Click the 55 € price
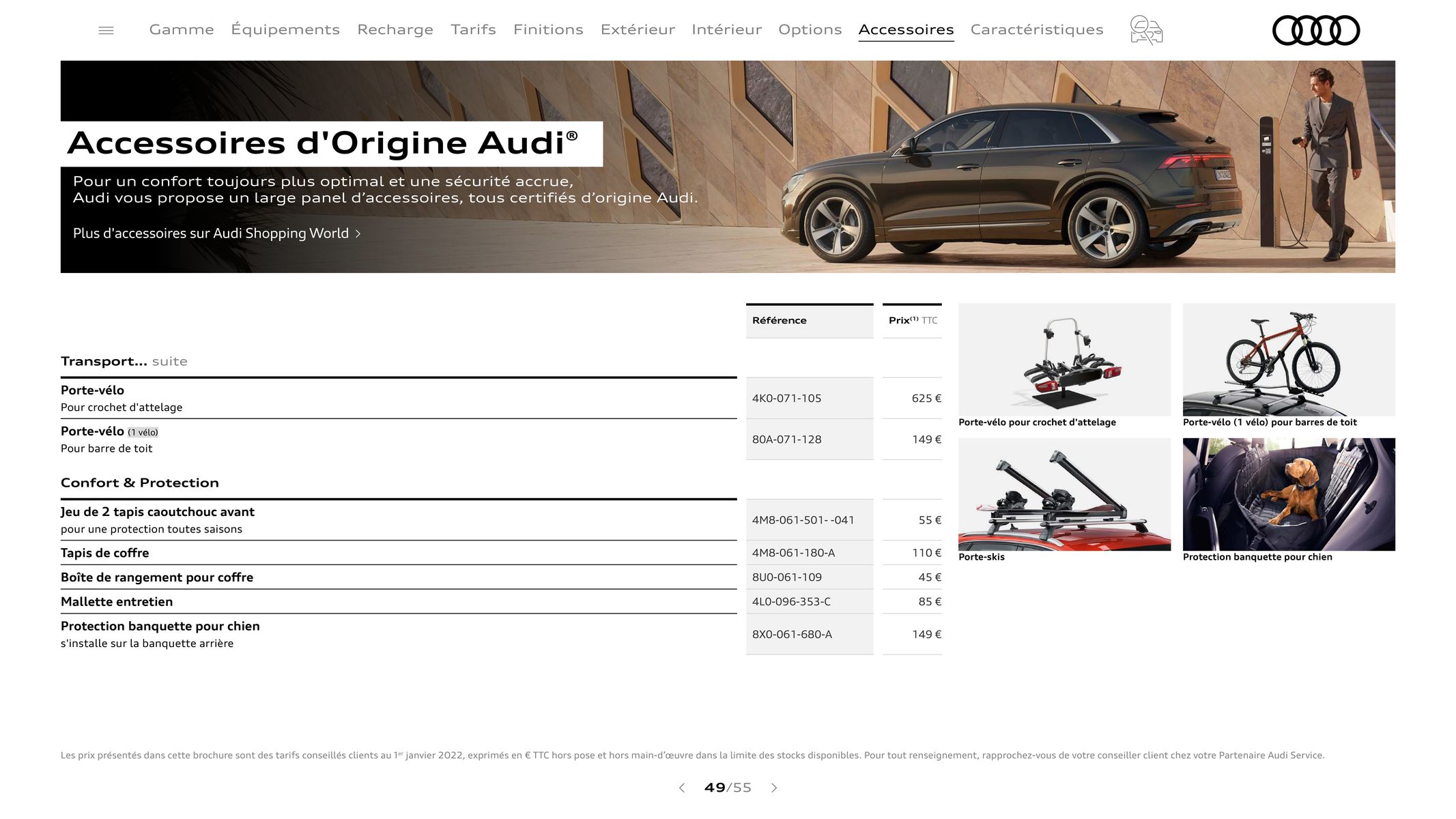This screenshot has width=1456, height=819. pos(930,520)
